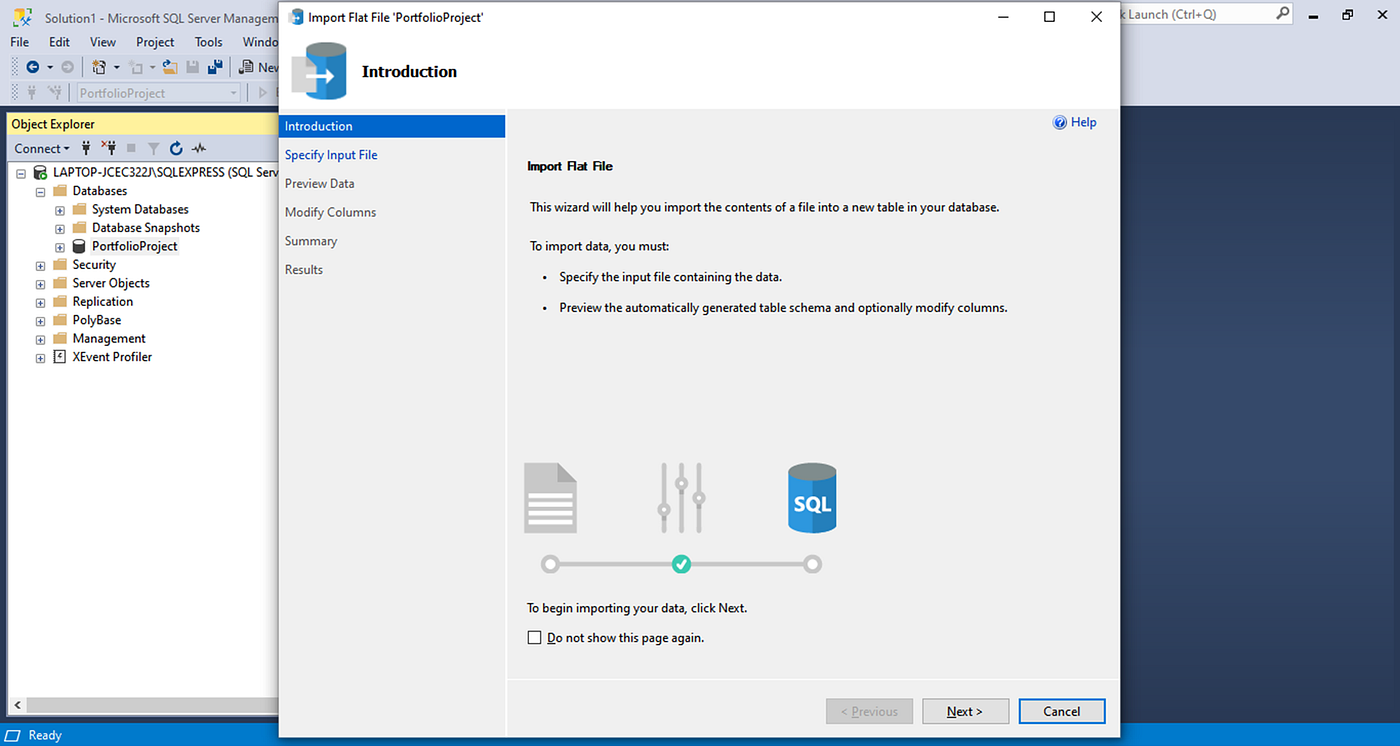Click the blue question-mark Help icon

tap(1060, 122)
